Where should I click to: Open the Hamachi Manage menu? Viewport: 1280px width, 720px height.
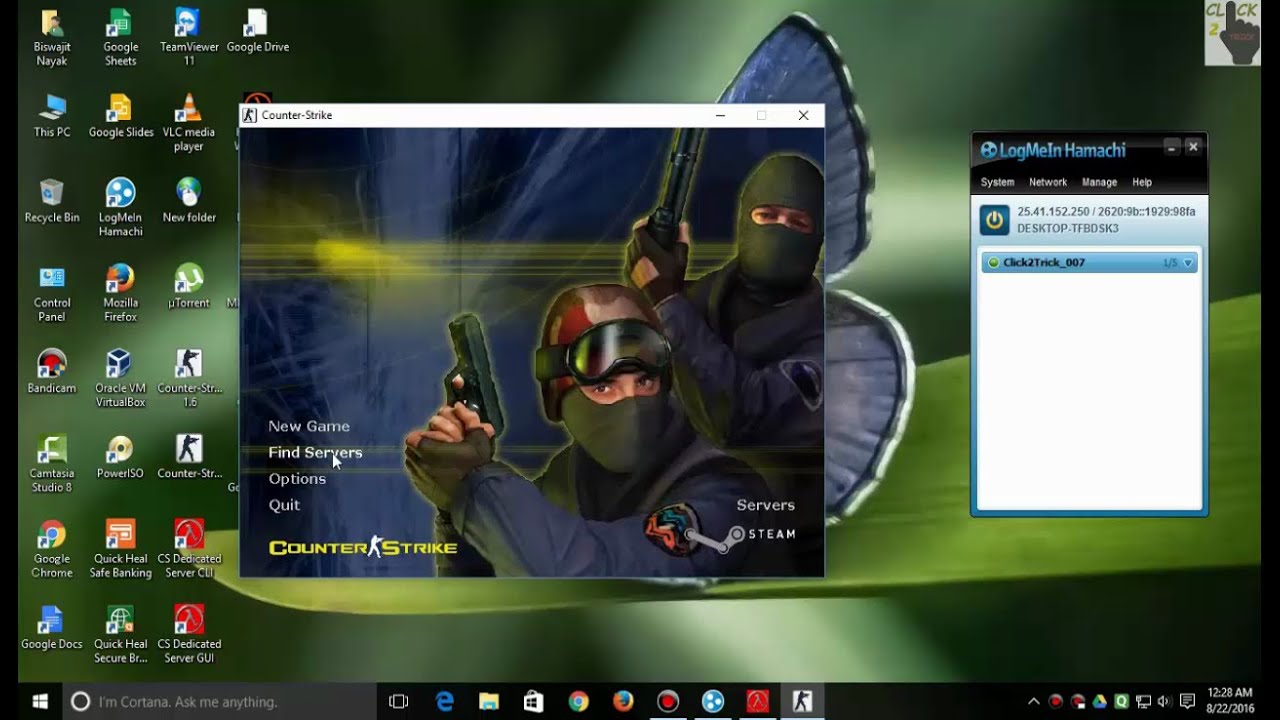click(1099, 182)
